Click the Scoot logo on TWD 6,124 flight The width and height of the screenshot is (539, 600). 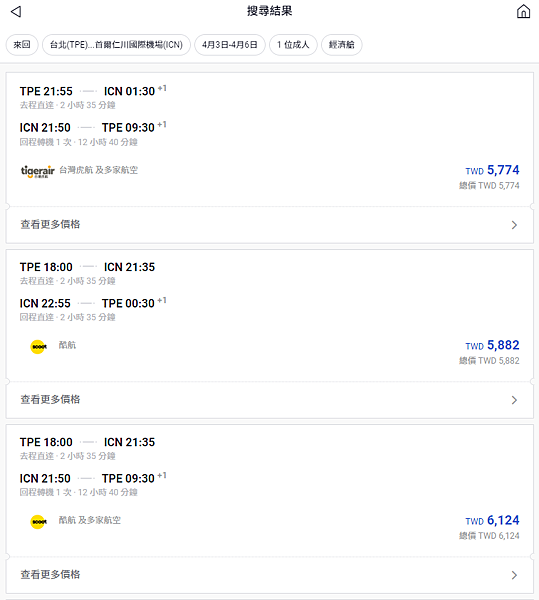[38, 522]
